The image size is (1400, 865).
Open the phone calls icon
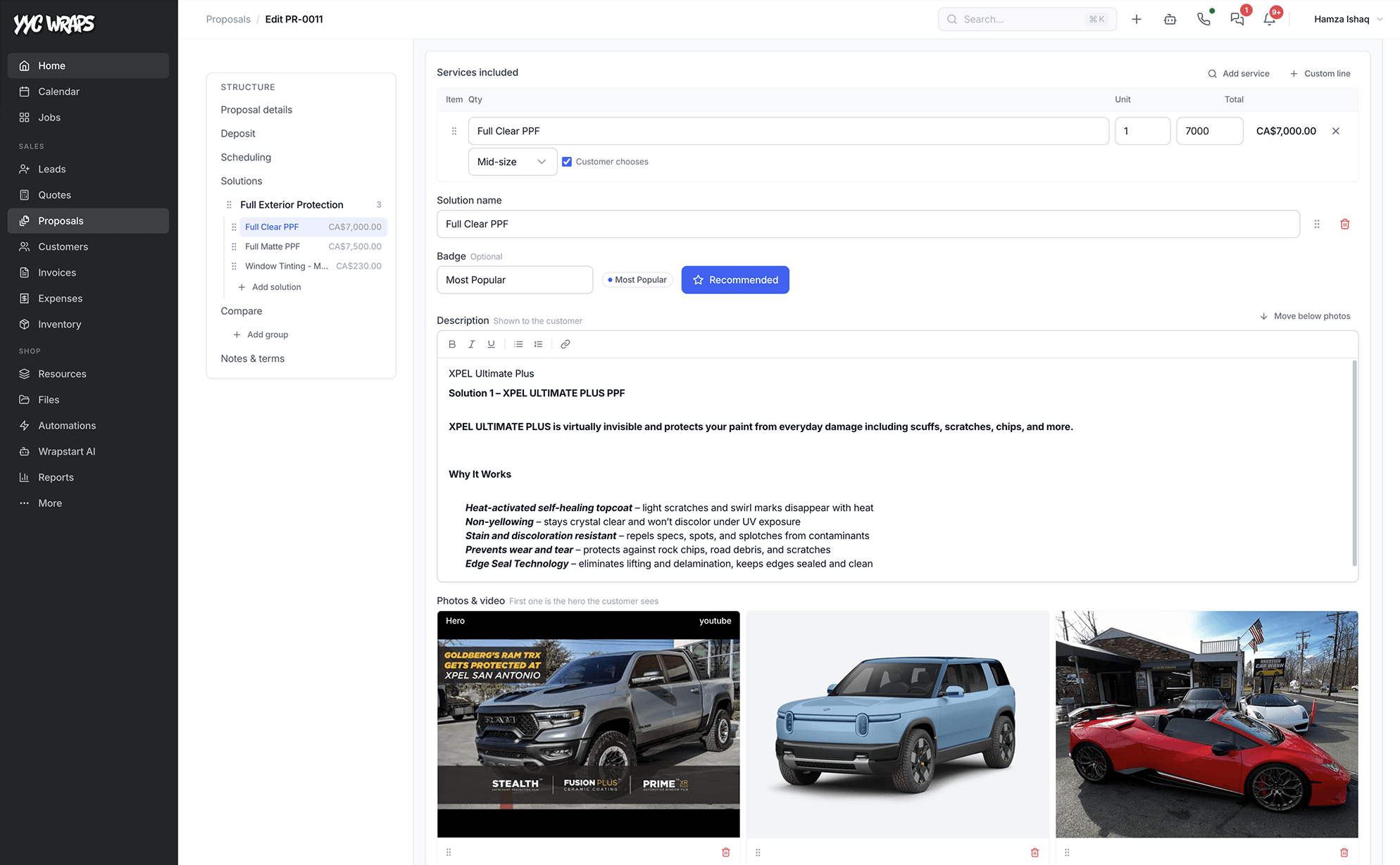1204,19
